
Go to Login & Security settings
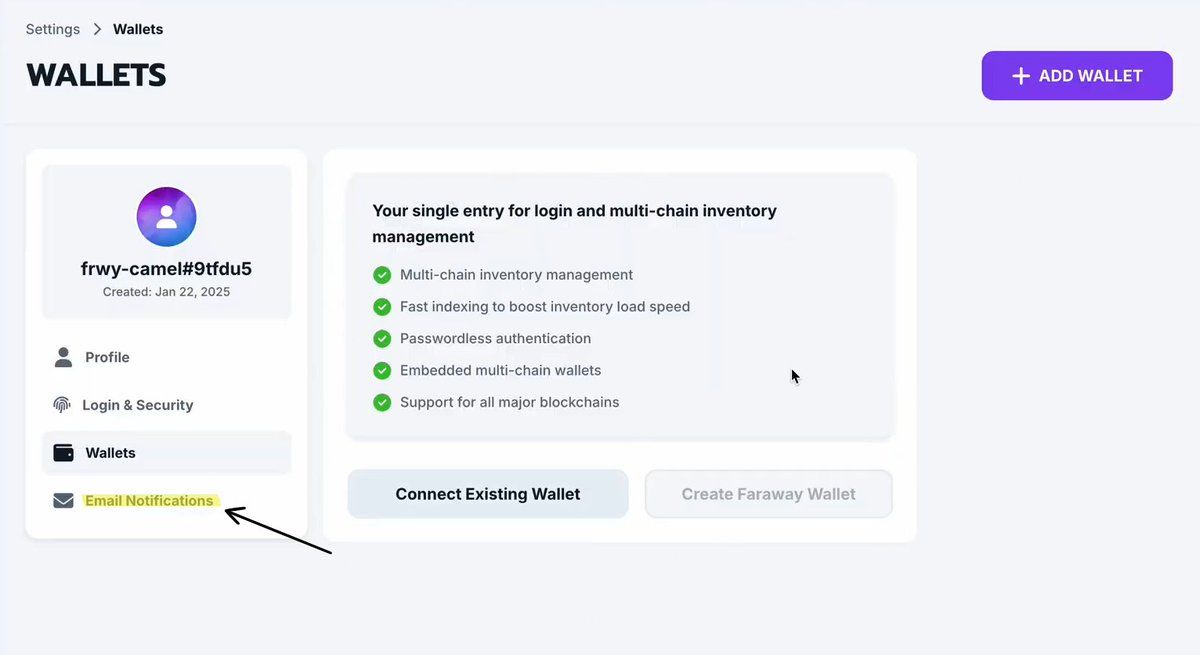coord(137,405)
